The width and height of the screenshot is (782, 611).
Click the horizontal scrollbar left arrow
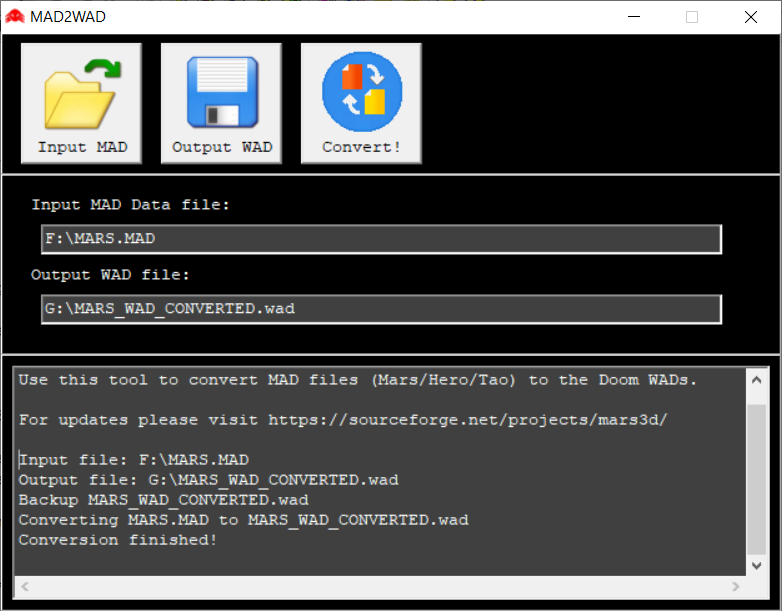(x=25, y=587)
